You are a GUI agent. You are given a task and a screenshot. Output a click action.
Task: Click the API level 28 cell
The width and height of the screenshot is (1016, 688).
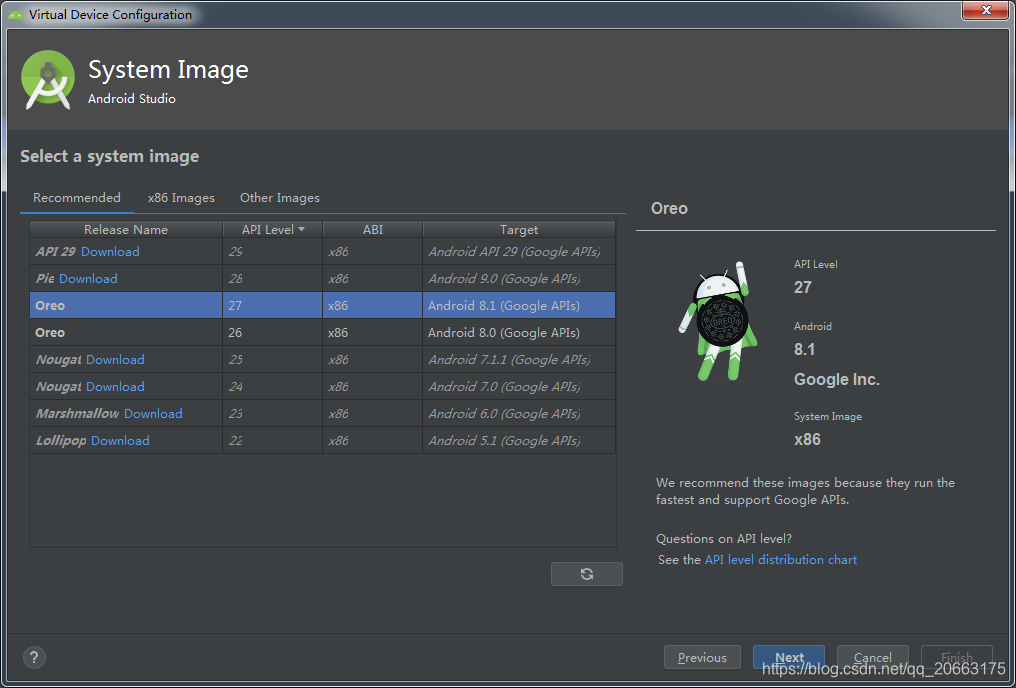point(272,279)
